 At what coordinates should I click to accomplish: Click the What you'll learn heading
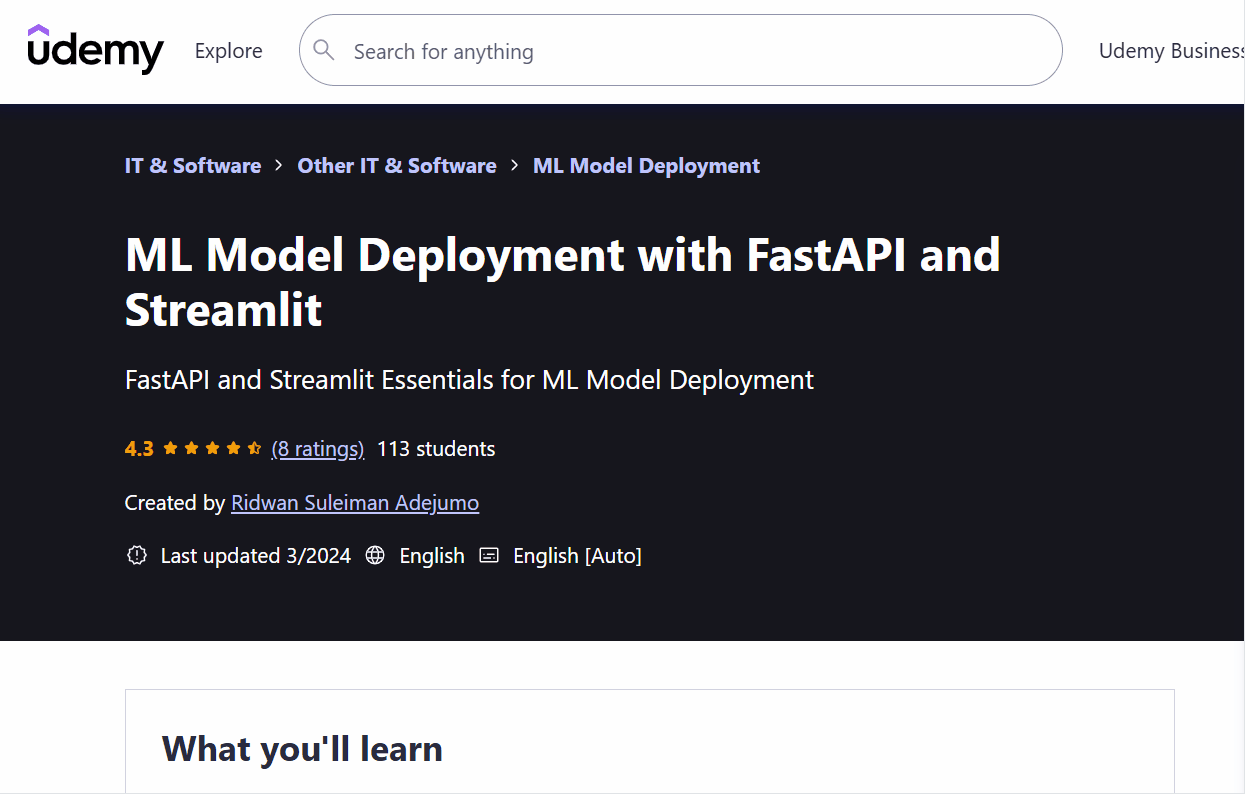click(302, 749)
